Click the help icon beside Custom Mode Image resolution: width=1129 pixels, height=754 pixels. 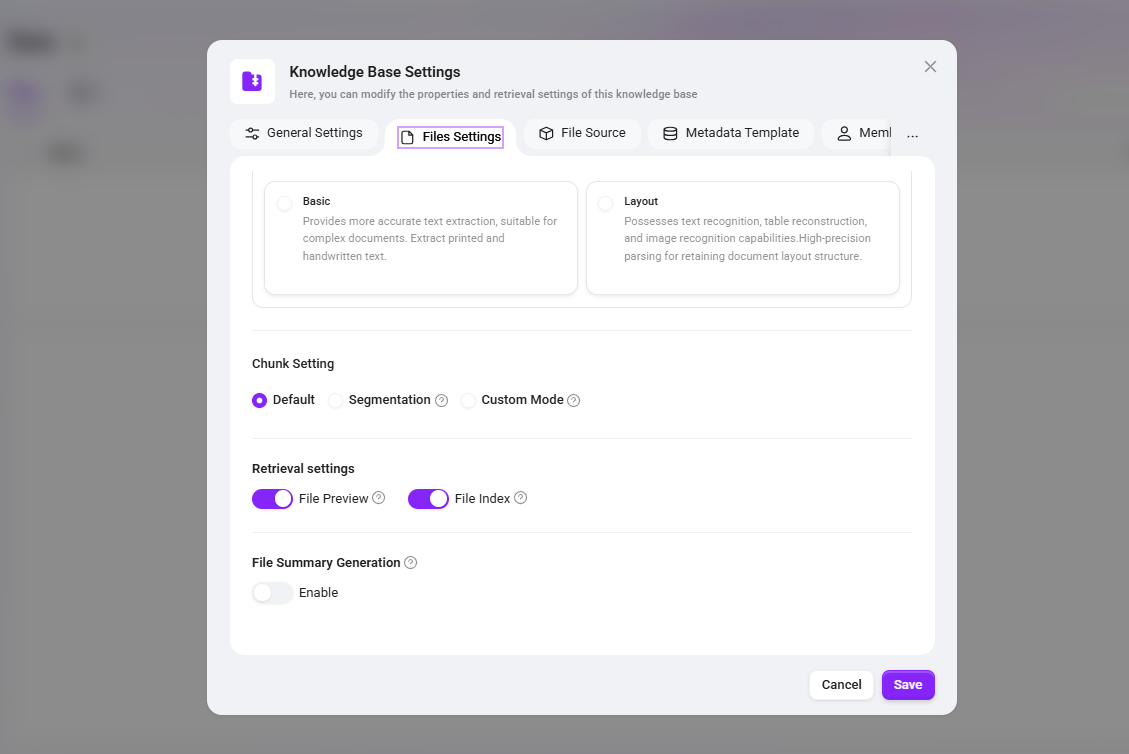(x=573, y=400)
